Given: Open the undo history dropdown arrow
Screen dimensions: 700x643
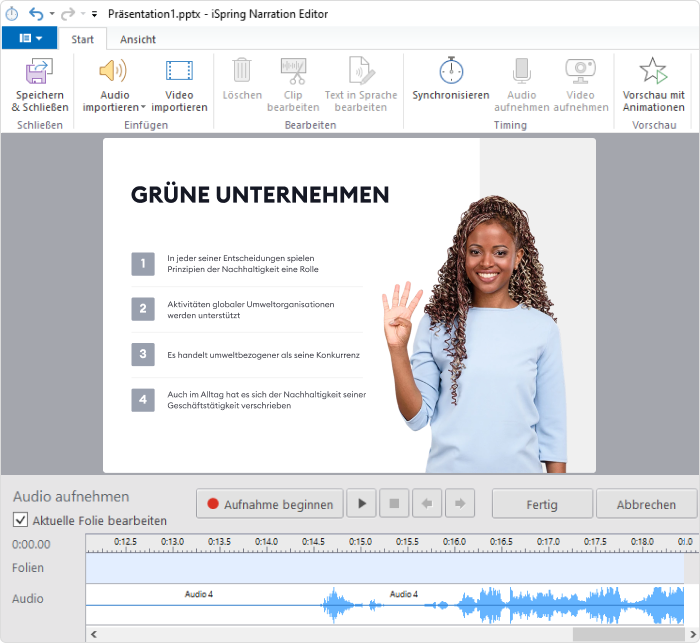Looking at the screenshot, I should [52, 14].
